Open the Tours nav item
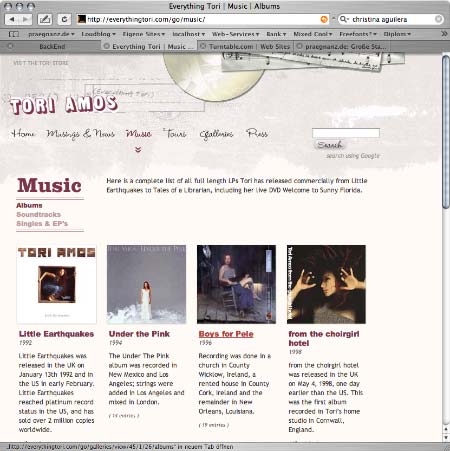The image size is (450, 451). pos(175,134)
